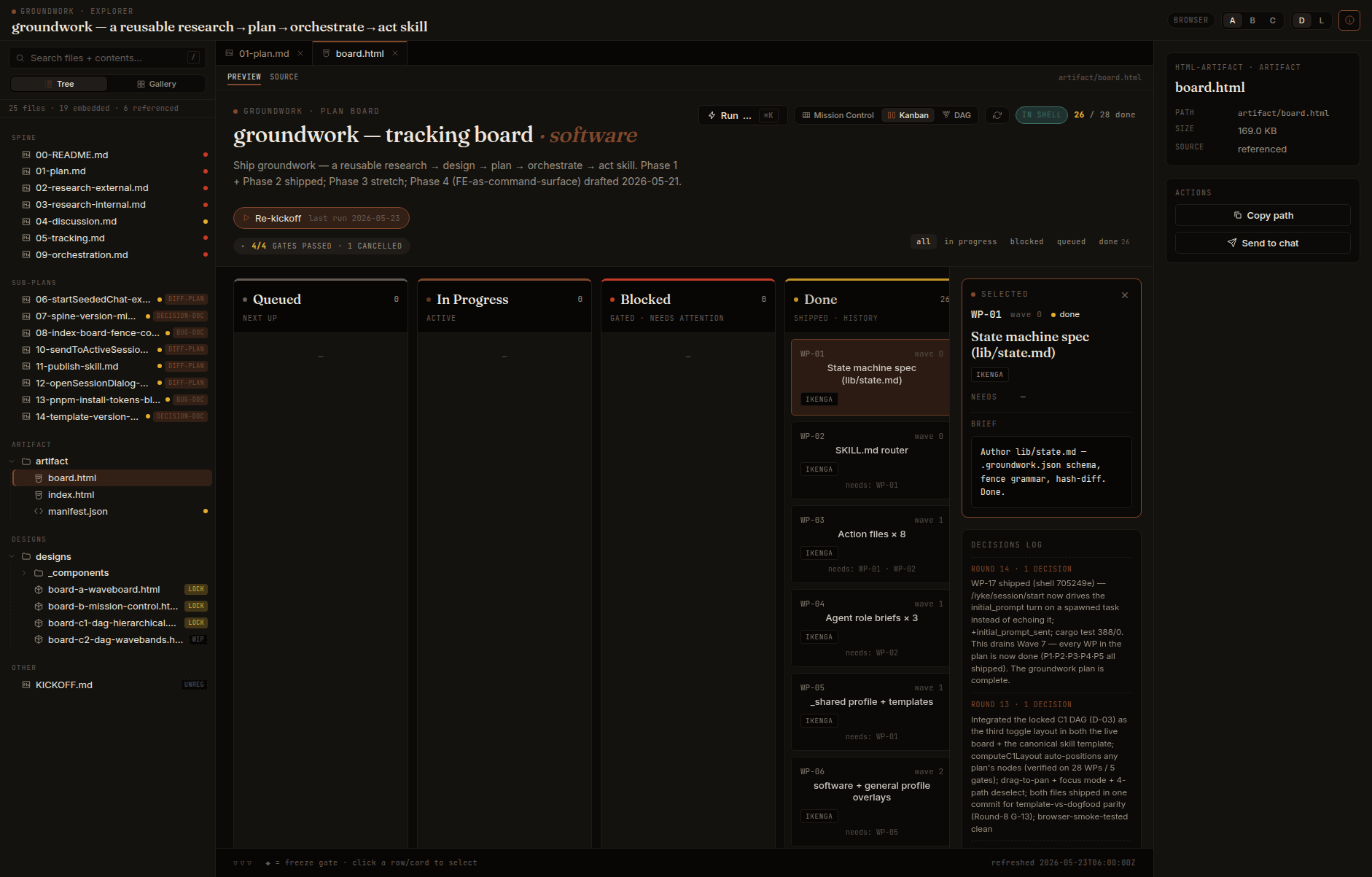Click the artifact folder icon
Image resolution: width=1372 pixels, height=877 pixels.
tap(26, 461)
